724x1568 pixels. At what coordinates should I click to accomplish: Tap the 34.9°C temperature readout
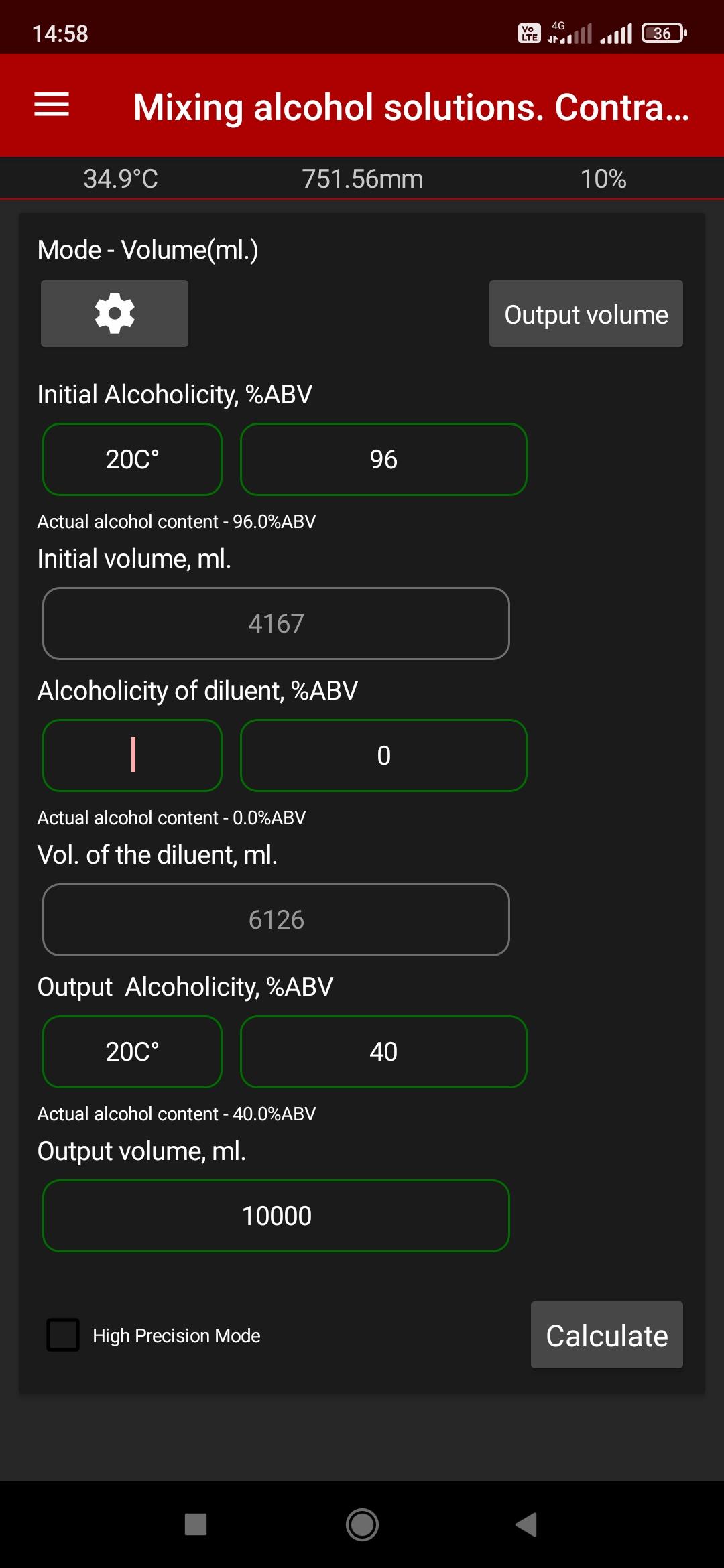[x=121, y=179]
